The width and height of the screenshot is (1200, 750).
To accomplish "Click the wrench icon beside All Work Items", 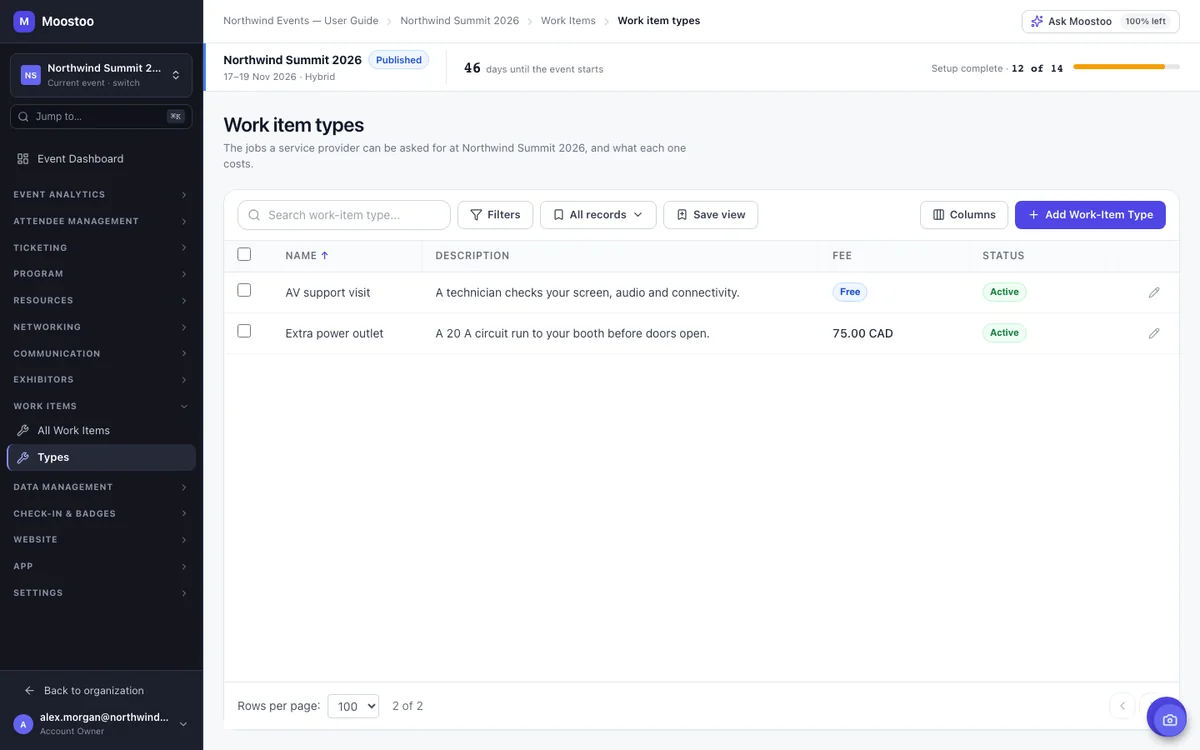I will [23, 431].
